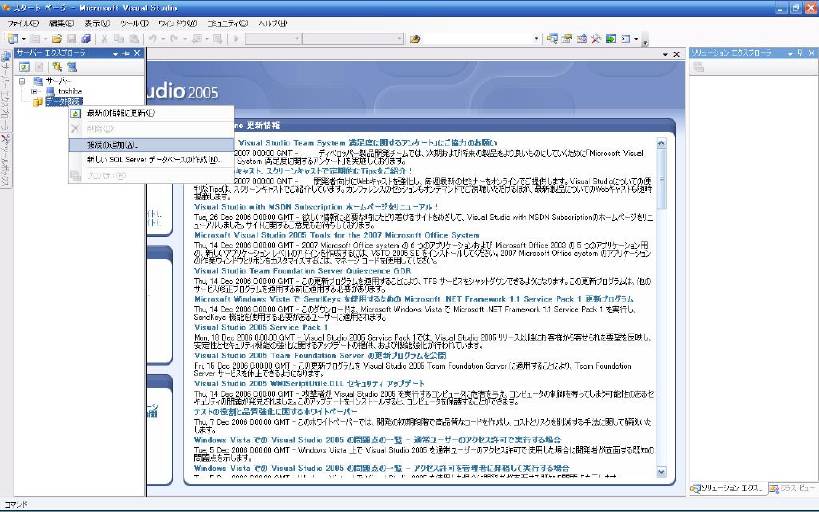This screenshot has height=512, width=819.
Task: Open the solution platform combo box
Action: pos(353,39)
